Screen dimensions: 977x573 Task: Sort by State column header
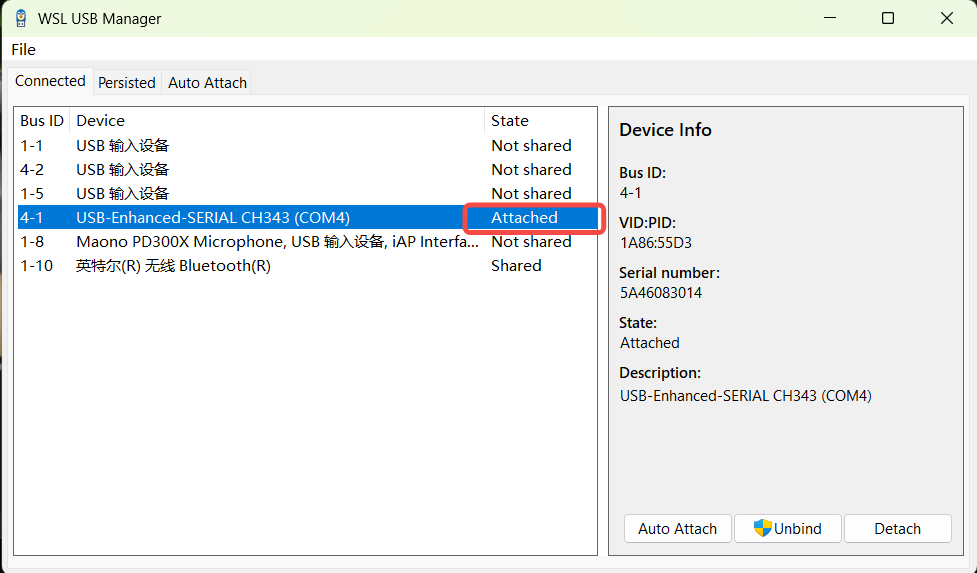[x=540, y=120]
